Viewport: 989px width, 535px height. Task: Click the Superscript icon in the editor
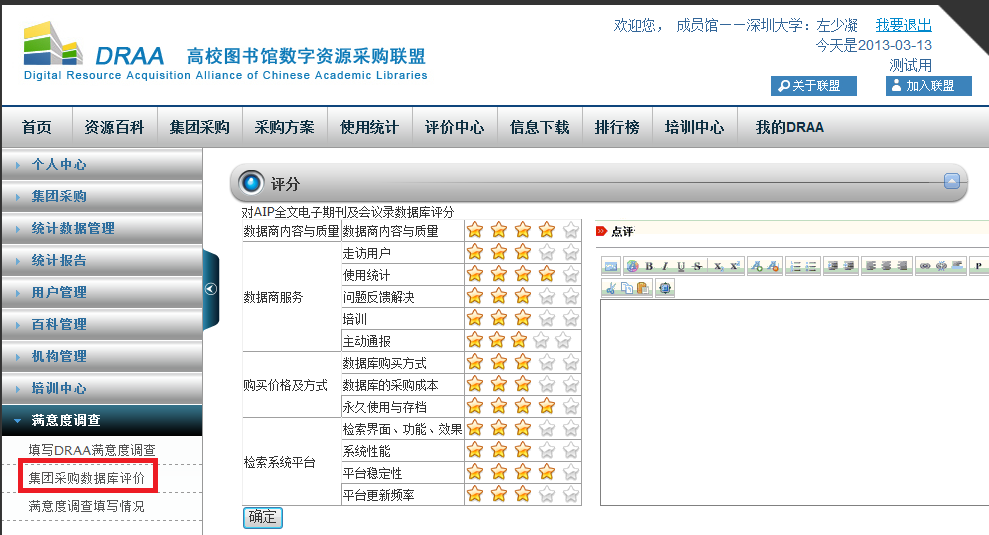tap(734, 266)
